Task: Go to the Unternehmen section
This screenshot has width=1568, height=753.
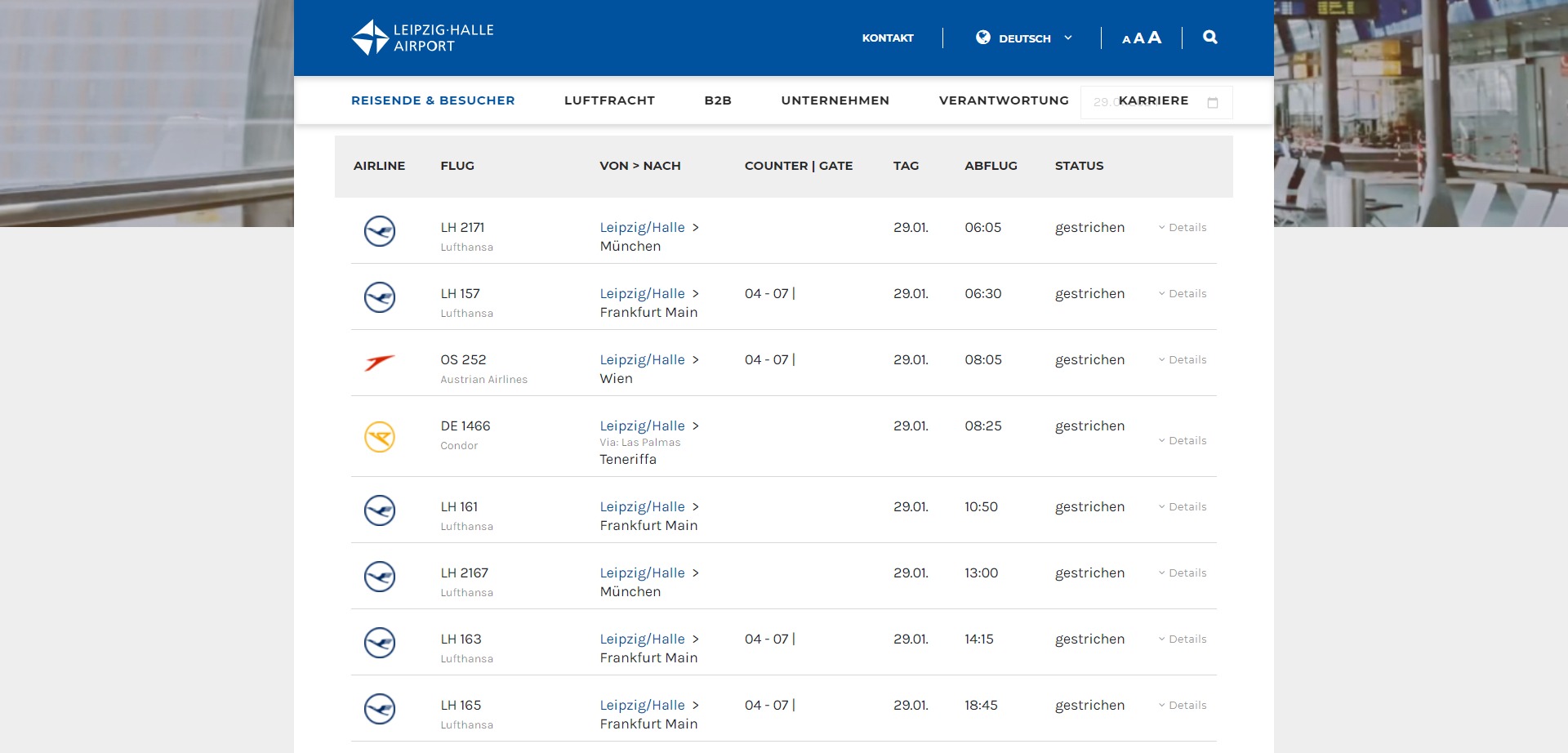Action: point(835,100)
